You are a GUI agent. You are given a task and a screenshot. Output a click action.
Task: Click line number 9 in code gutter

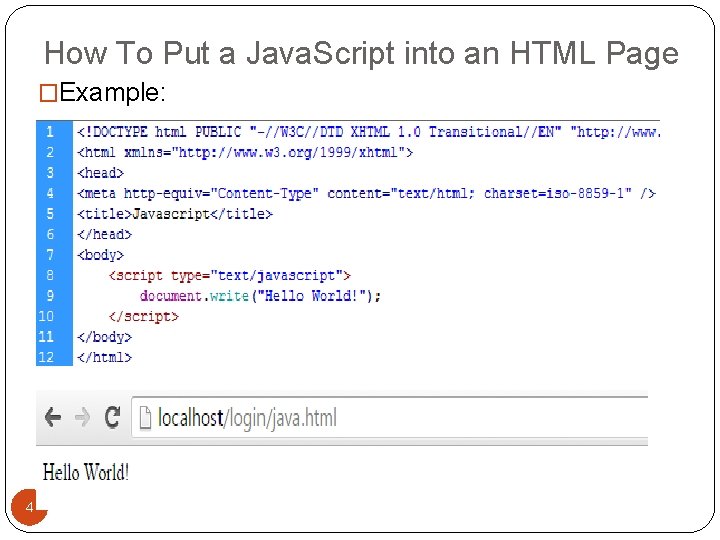point(50,295)
